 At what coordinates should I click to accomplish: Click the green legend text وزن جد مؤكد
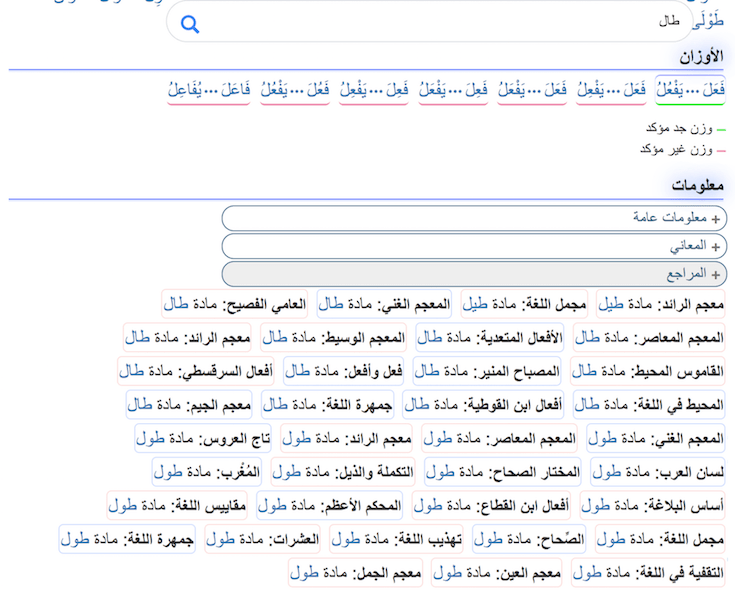[679, 128]
